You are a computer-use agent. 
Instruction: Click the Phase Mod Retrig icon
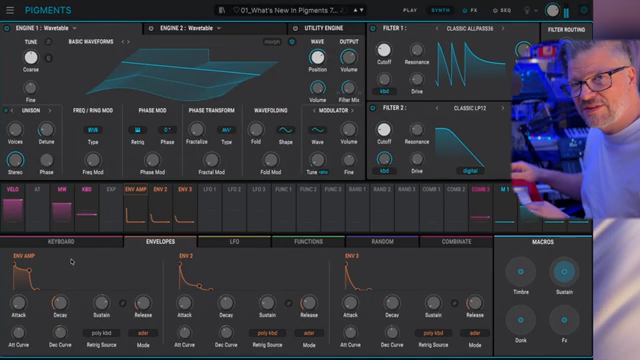pos(138,130)
